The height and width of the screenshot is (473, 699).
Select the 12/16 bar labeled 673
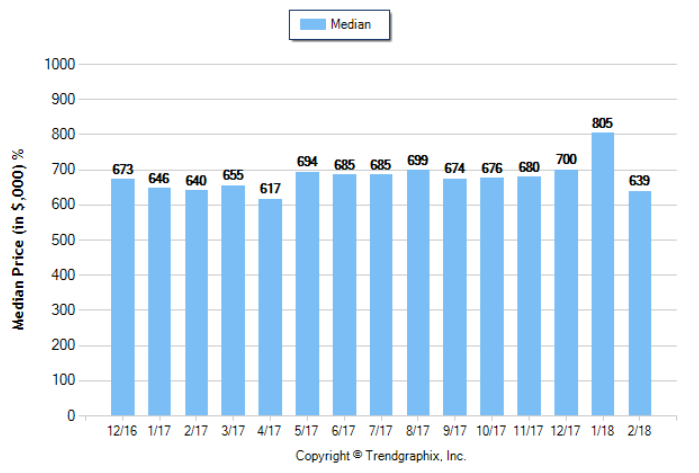coord(123,297)
